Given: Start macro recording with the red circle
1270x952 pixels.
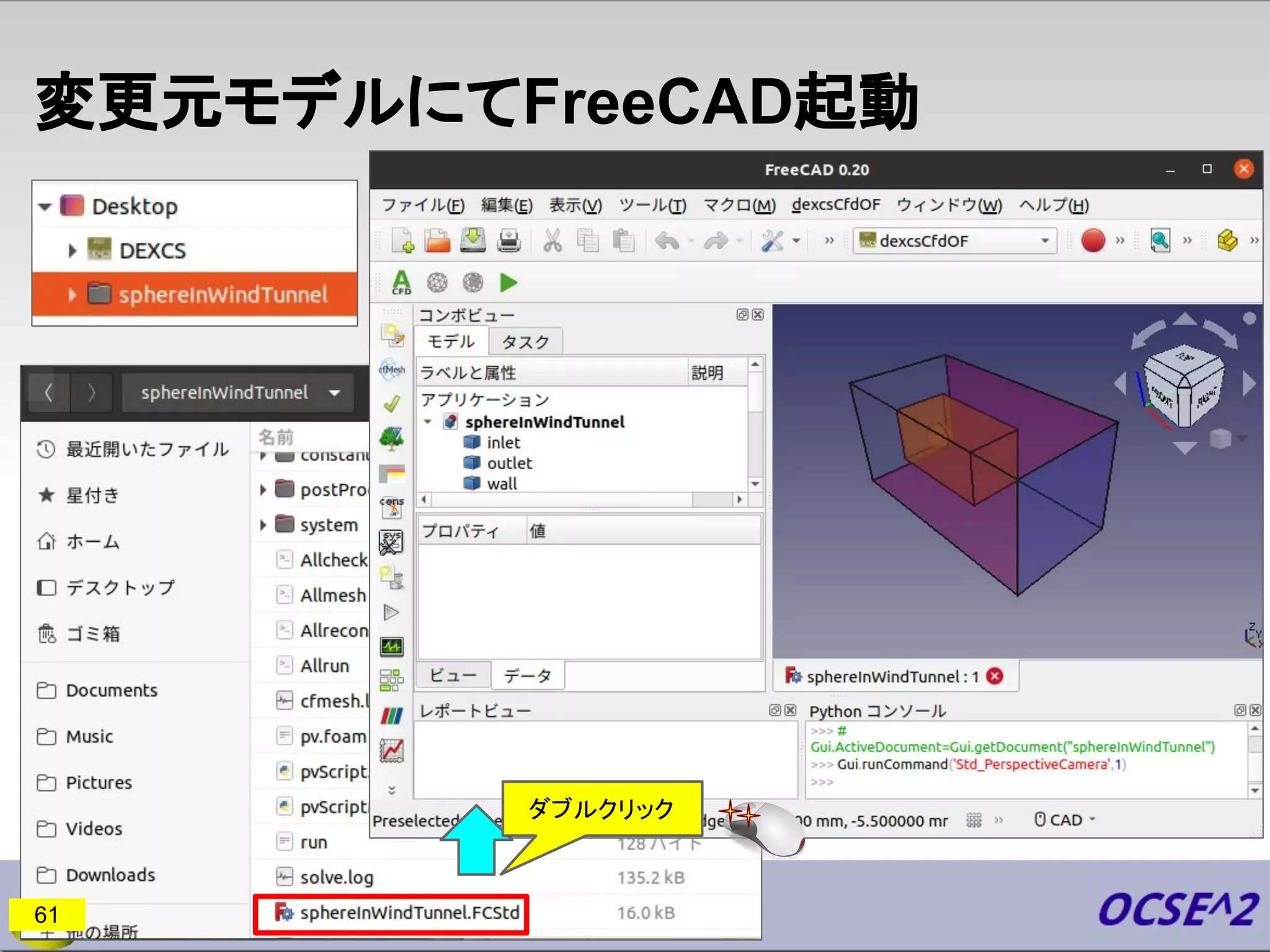Looking at the screenshot, I should coord(1093,240).
